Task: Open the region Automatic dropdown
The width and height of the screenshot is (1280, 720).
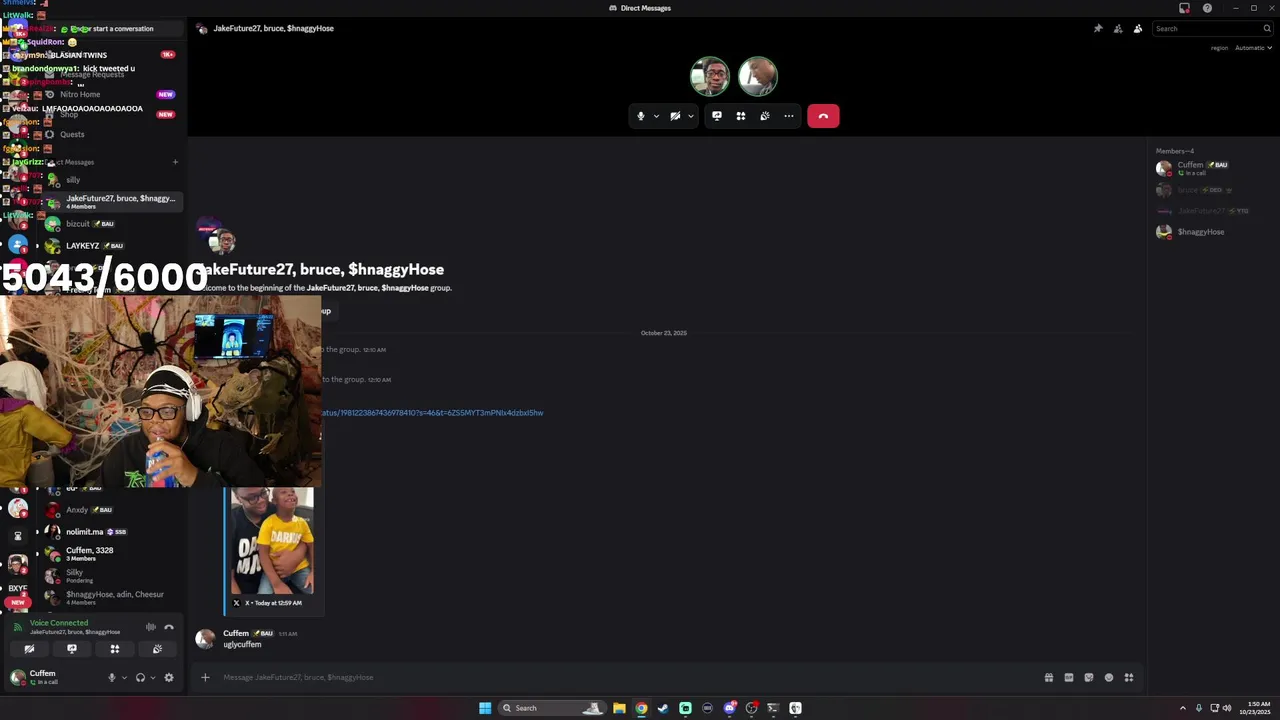Action: [1253, 48]
